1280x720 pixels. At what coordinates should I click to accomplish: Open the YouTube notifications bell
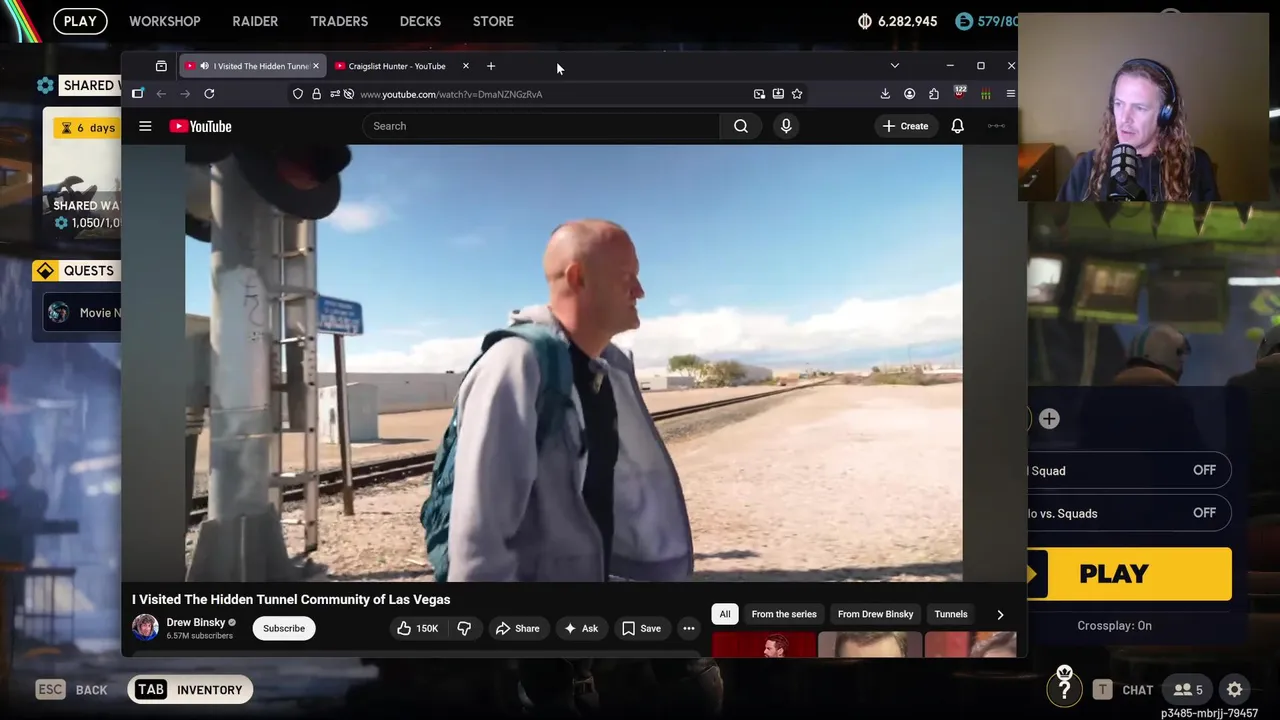(957, 126)
